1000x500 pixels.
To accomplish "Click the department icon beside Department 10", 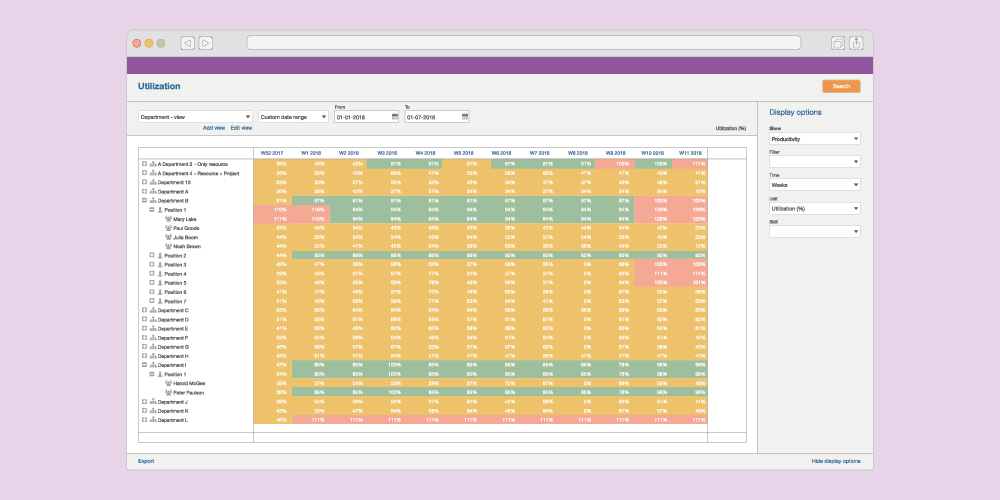I will pos(153,182).
